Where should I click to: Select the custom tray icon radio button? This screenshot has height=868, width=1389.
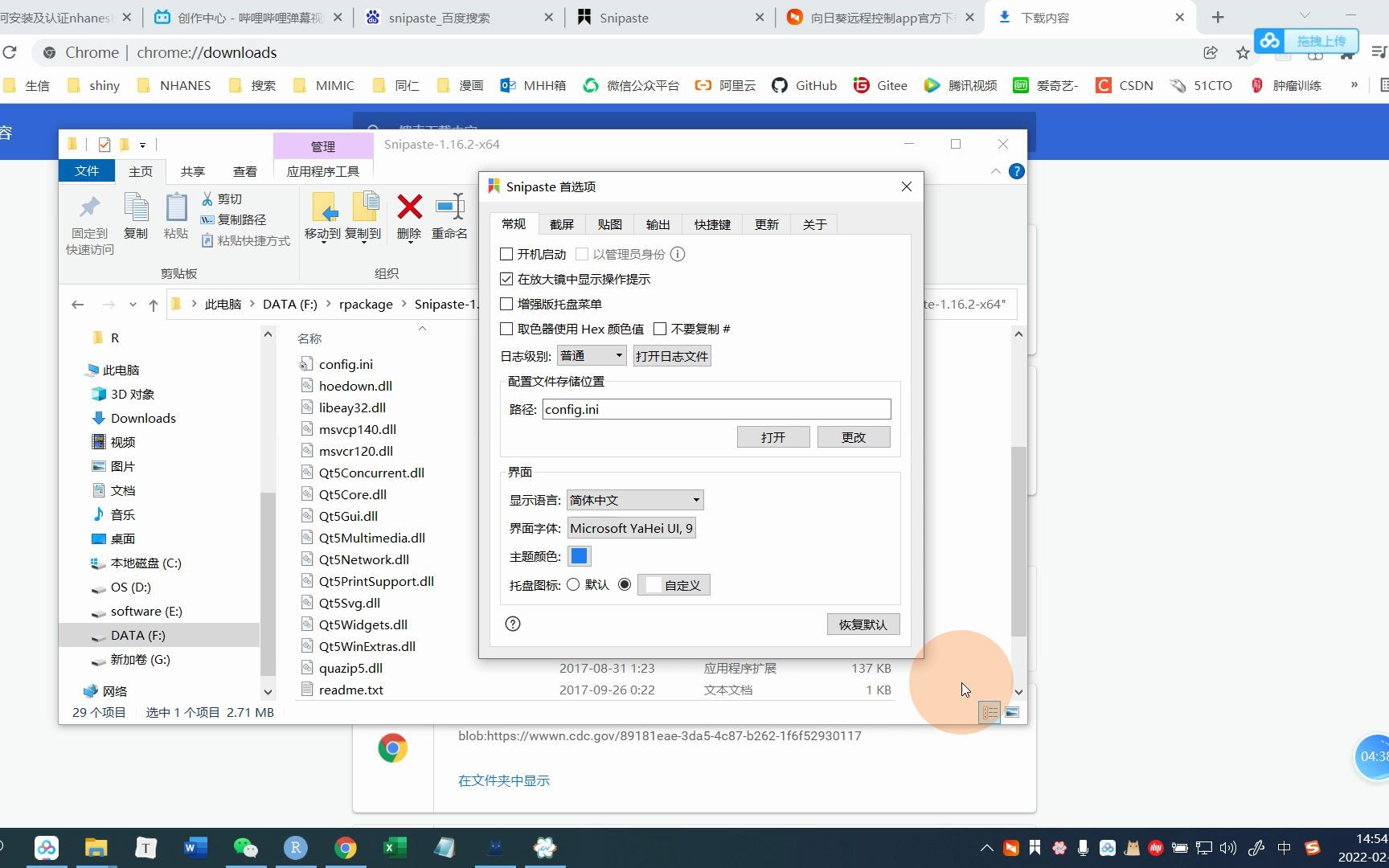625,584
